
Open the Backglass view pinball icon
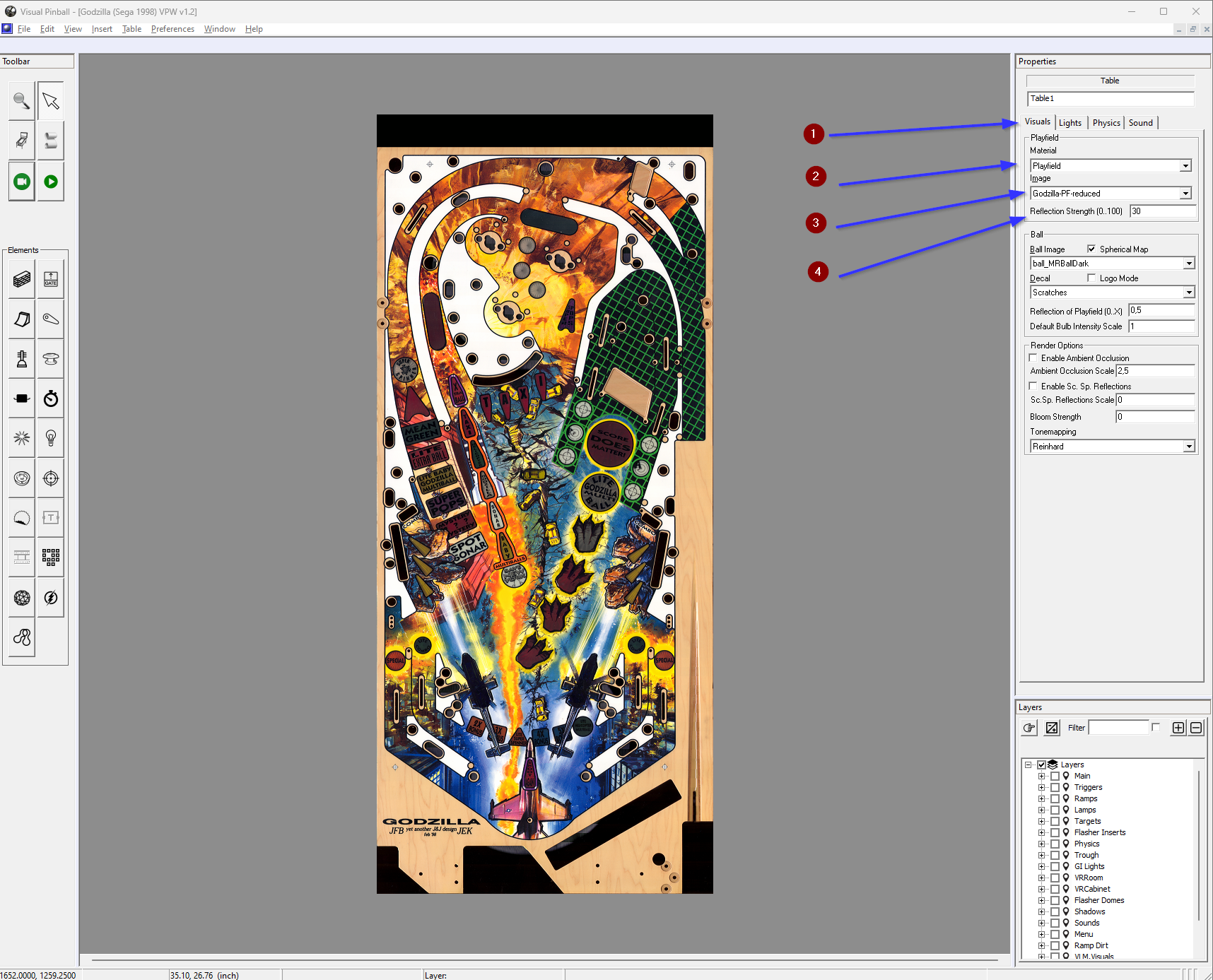click(22, 141)
